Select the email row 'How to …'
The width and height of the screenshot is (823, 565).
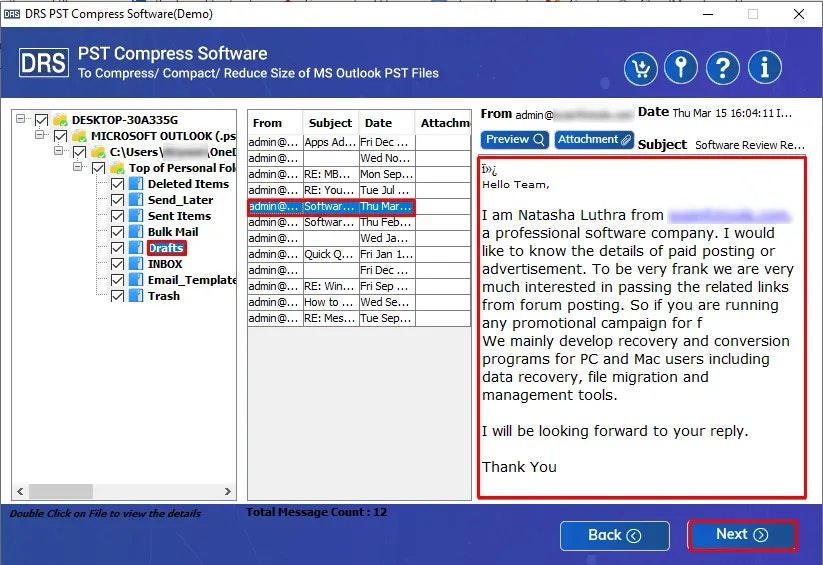point(359,302)
